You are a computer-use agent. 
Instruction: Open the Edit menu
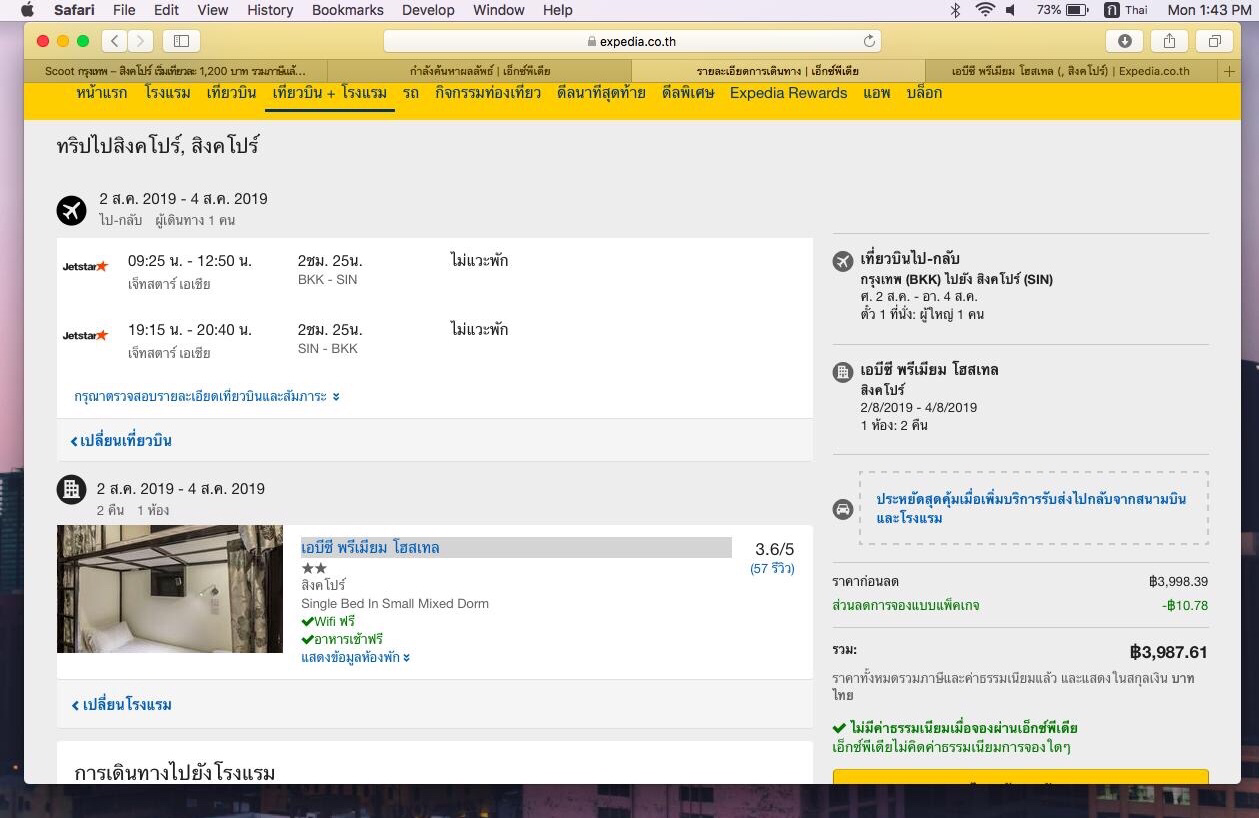coord(166,10)
